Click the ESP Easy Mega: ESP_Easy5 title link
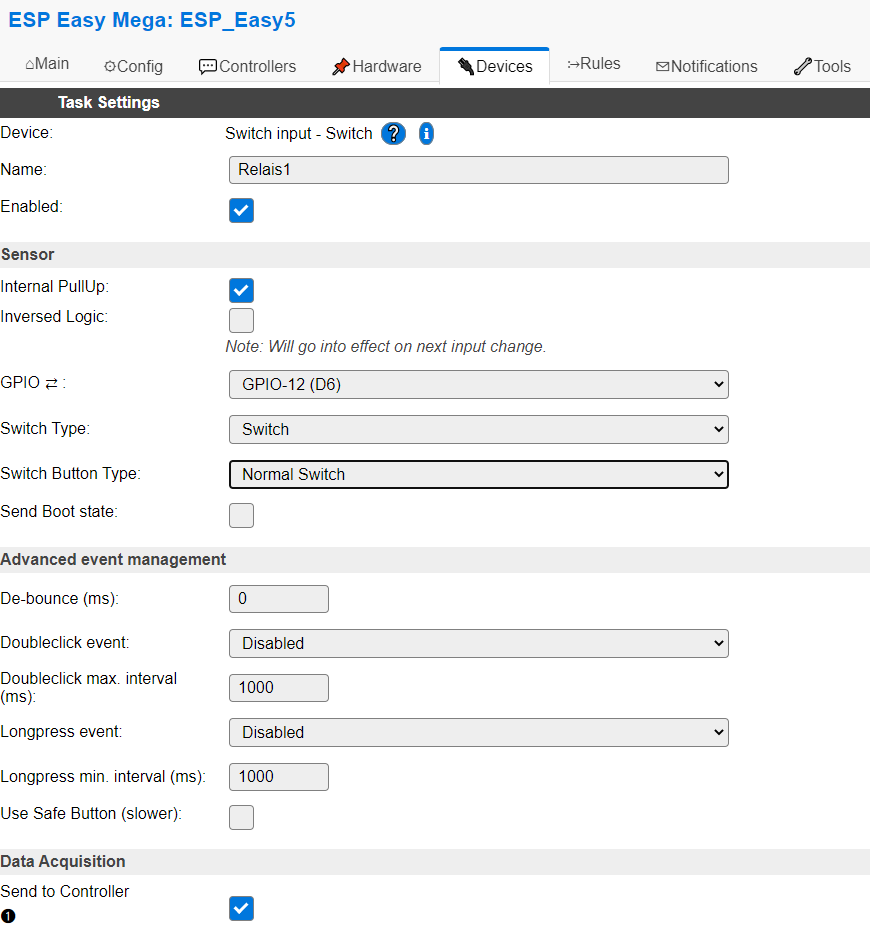The height and width of the screenshot is (927, 870). (x=152, y=20)
